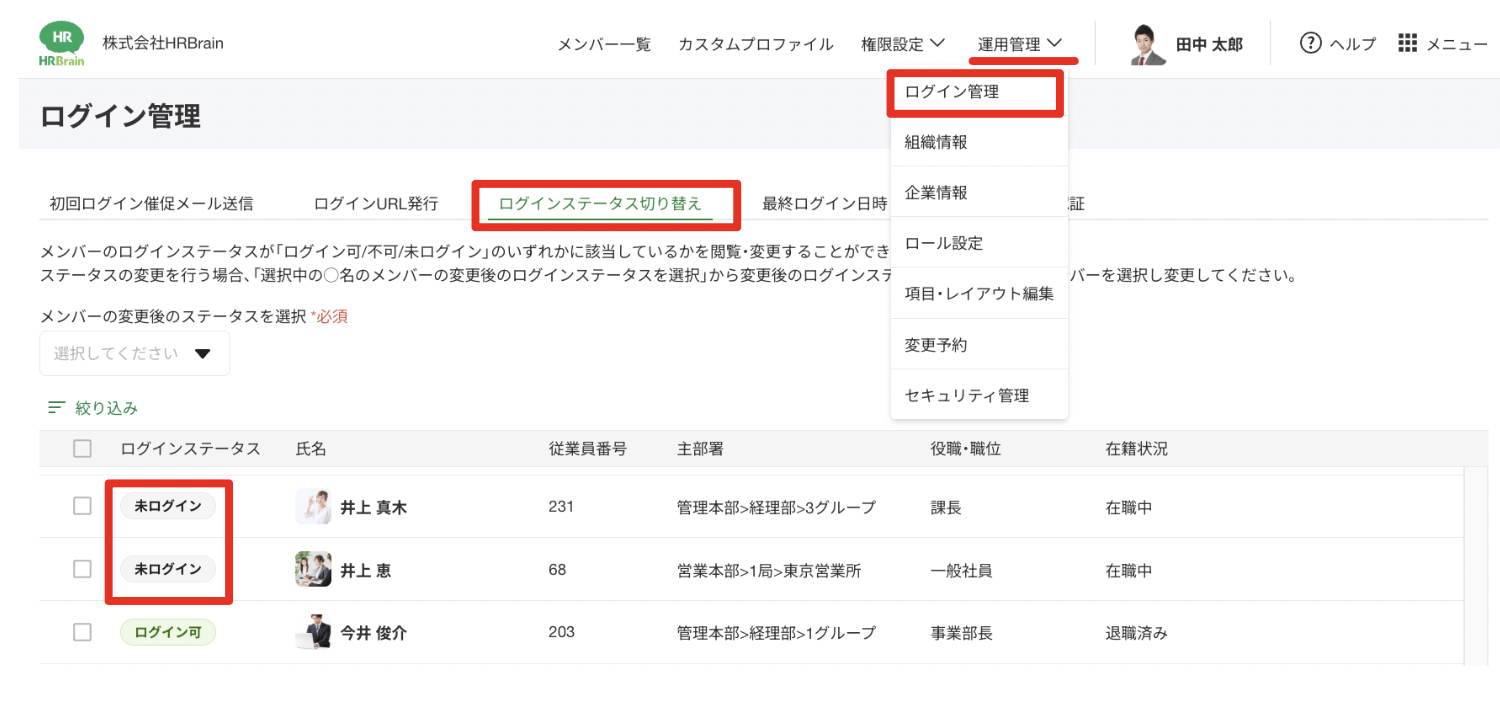Switch to the ログインURL発行 tab
This screenshot has width=1500, height=726.
375,204
